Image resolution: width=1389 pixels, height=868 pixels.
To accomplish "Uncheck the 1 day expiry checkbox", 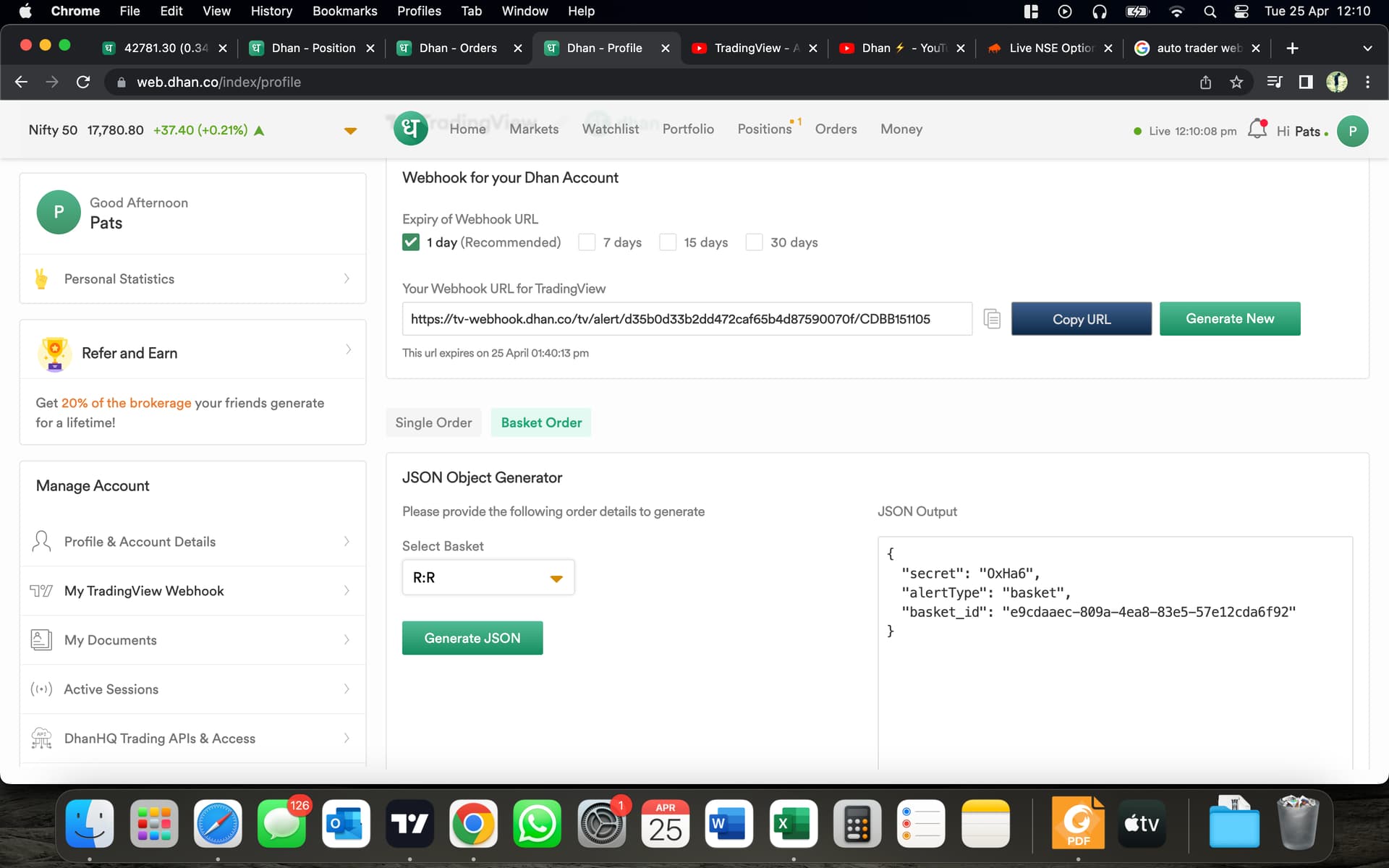I will click(411, 242).
